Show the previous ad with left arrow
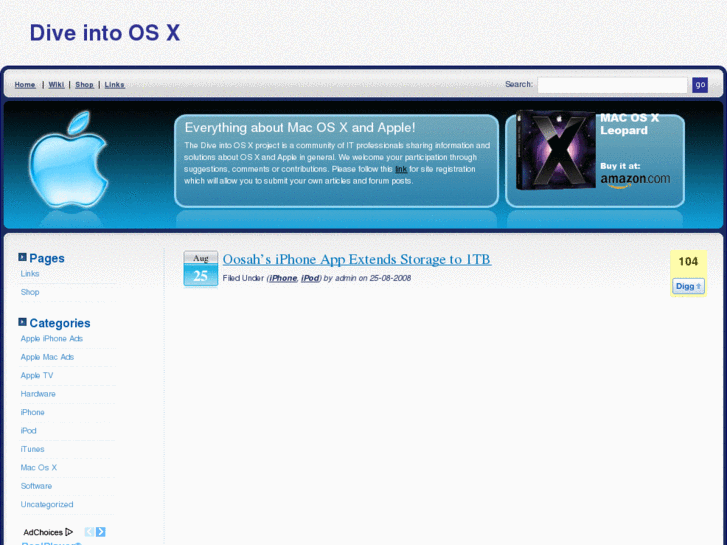 (89, 532)
